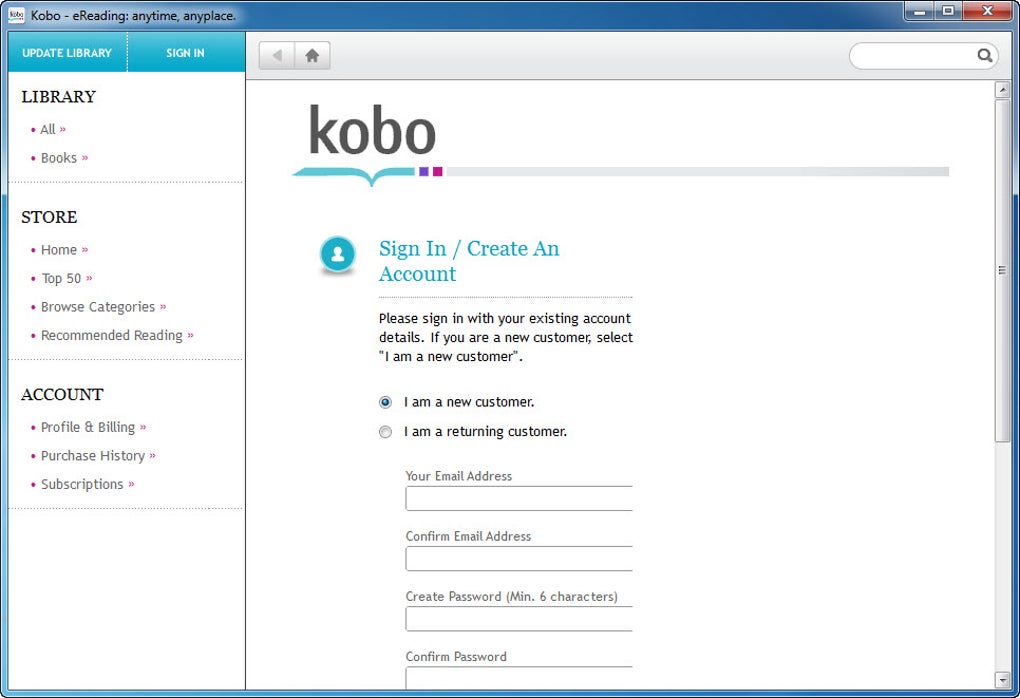
Task: Click the LIBRARY section heading
Action: pyautogui.click(x=59, y=97)
